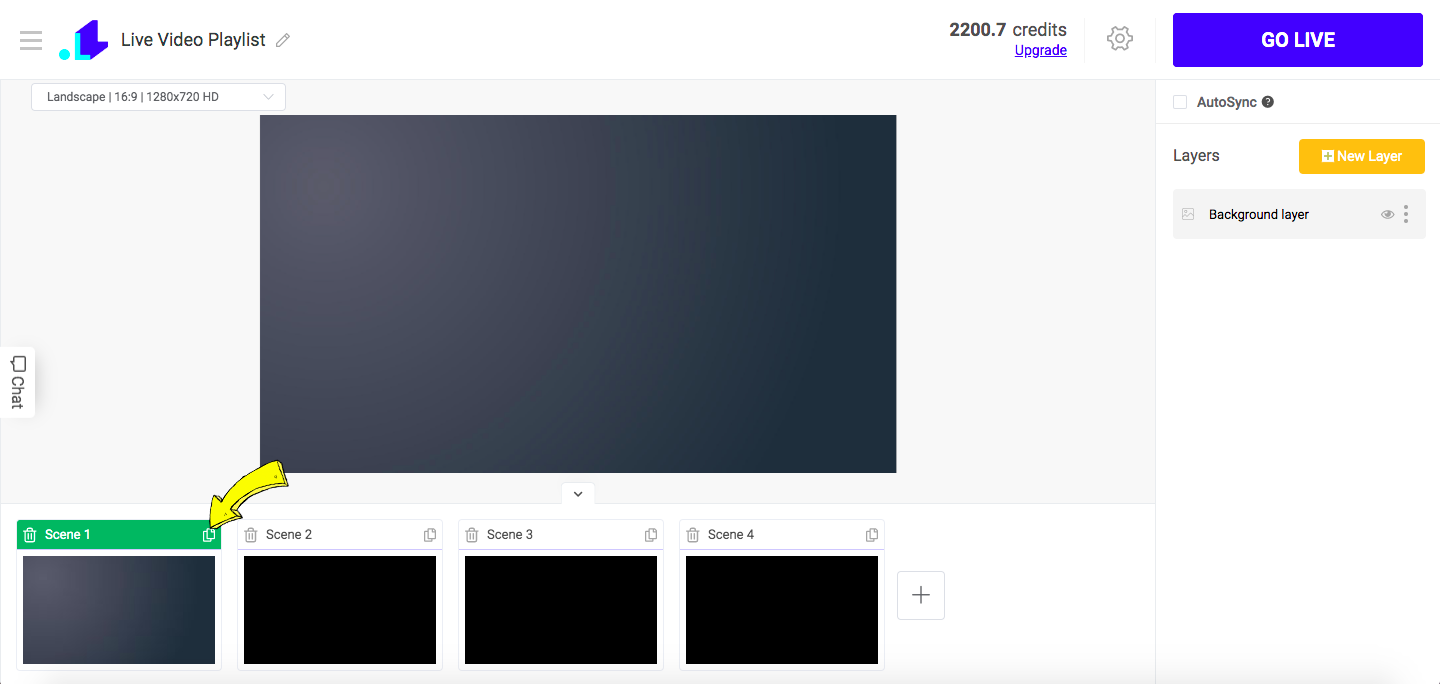Image resolution: width=1440 pixels, height=684 pixels.
Task: Open the Landscape 16:9 resolution dropdown
Action: point(158,97)
